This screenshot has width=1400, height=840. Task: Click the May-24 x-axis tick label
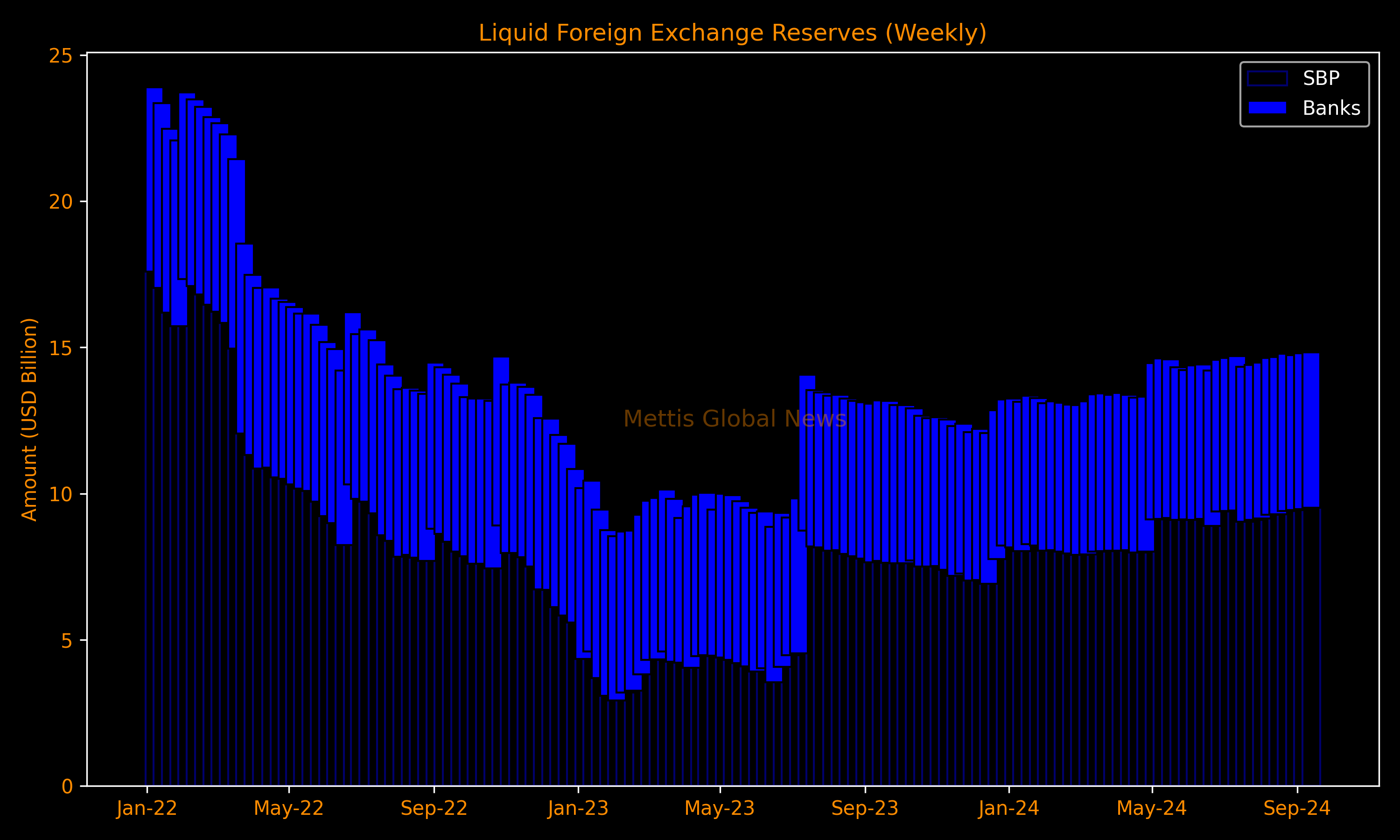coord(1152,808)
